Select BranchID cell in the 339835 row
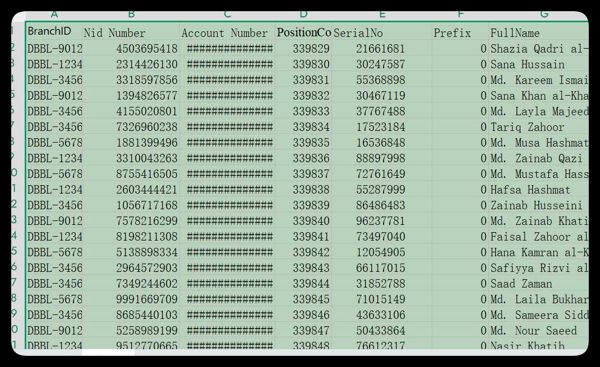The width and height of the screenshot is (600, 367). 55,143
